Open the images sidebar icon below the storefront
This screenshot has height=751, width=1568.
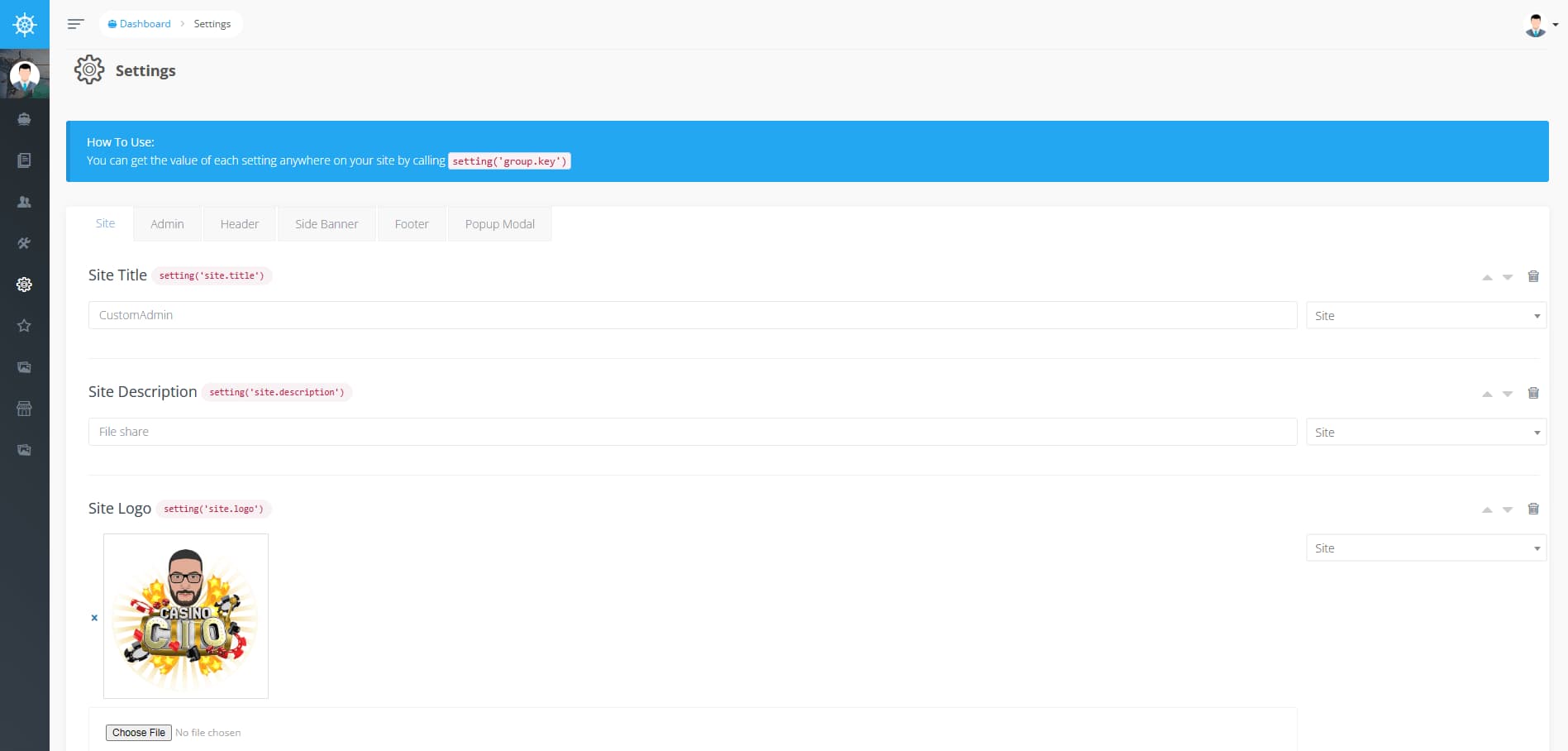pos(24,450)
